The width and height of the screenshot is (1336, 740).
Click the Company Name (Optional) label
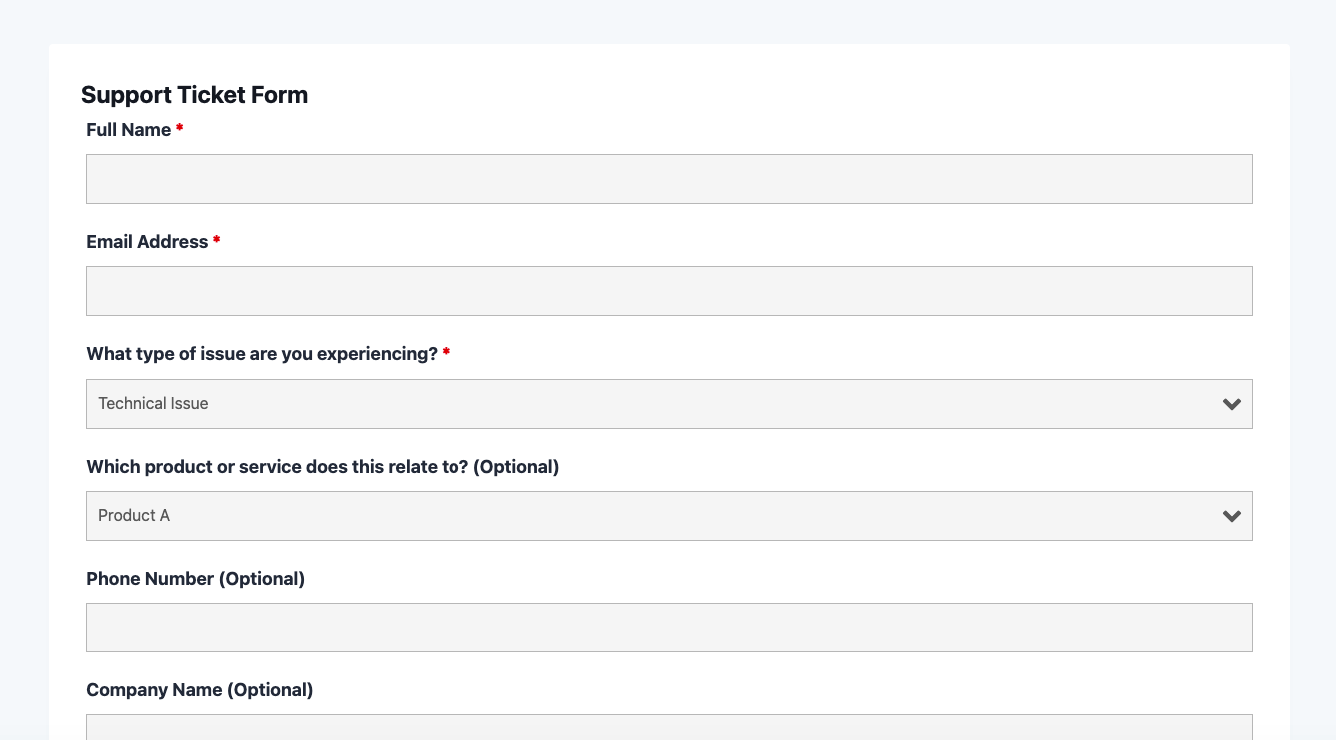click(199, 690)
